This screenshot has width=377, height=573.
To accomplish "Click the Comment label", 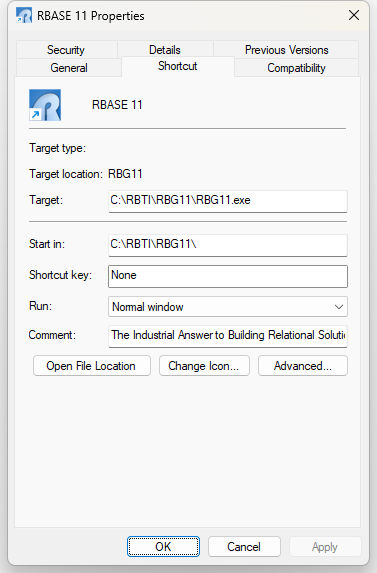I will (x=52, y=335).
